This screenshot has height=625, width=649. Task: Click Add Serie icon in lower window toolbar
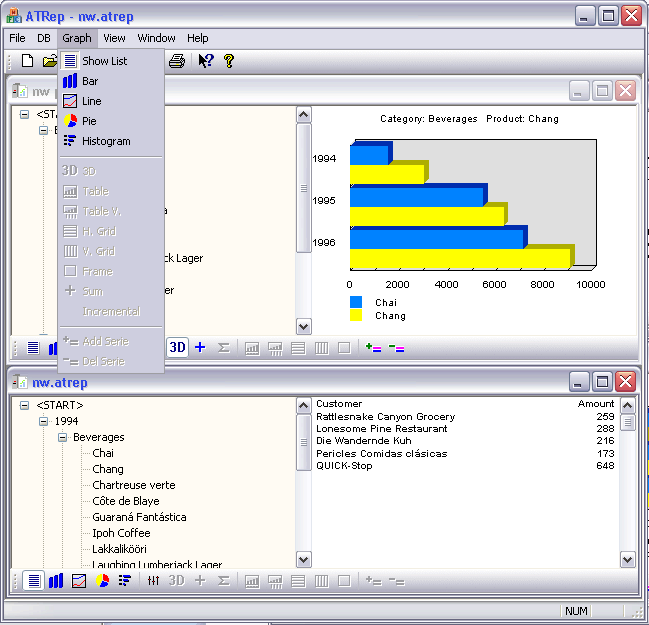point(373,581)
